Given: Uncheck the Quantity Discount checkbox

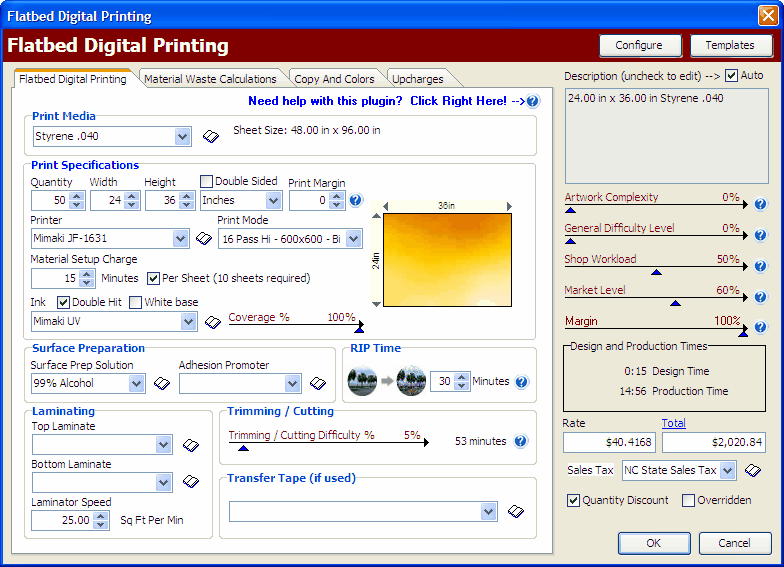Looking at the screenshot, I should pyautogui.click(x=573, y=500).
